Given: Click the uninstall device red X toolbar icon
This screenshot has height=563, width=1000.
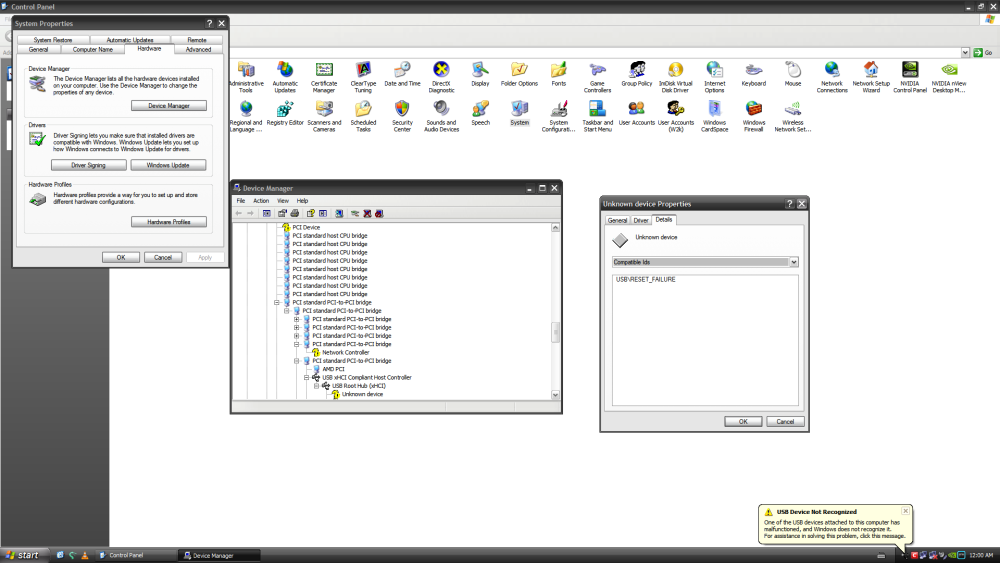Looking at the screenshot, I should click(x=367, y=213).
